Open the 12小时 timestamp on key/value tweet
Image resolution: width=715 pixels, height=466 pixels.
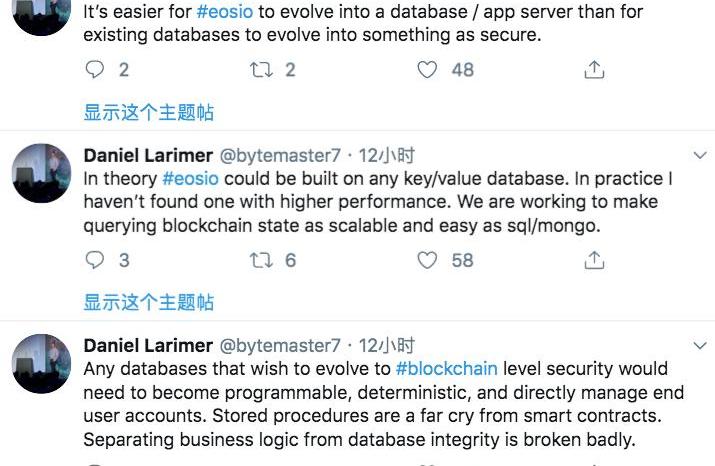tap(386, 155)
